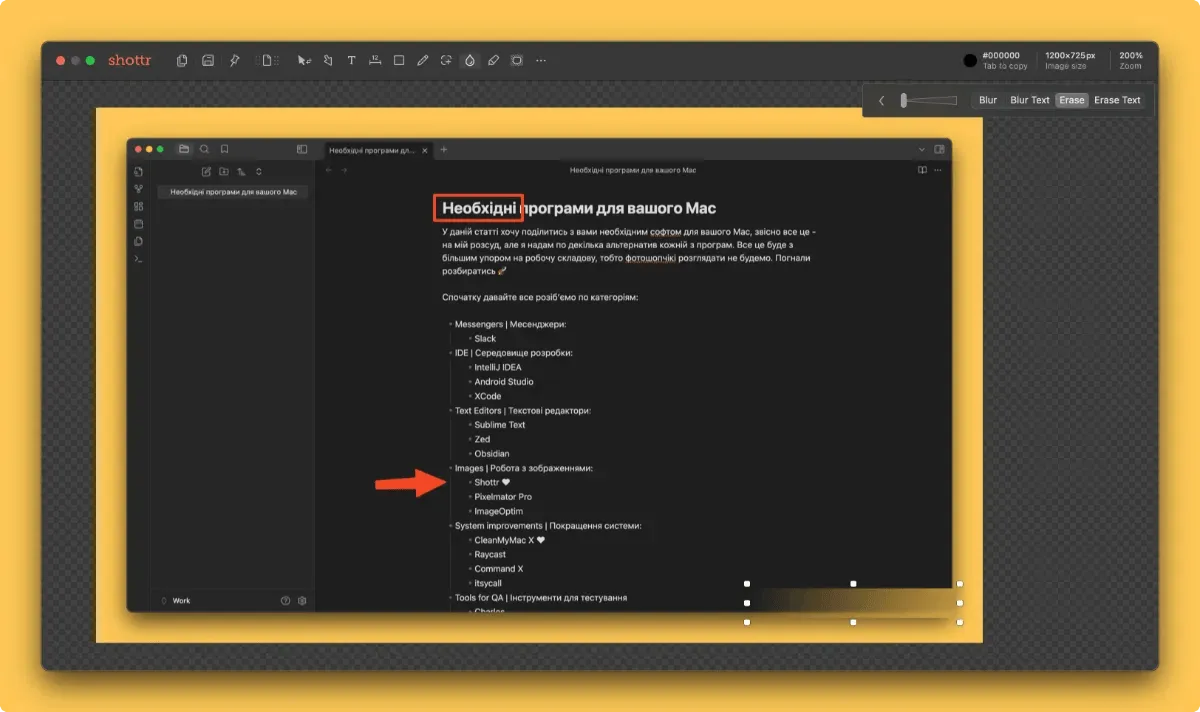
Task: Click the 200% Zoom indicator
Action: pyautogui.click(x=1130, y=60)
